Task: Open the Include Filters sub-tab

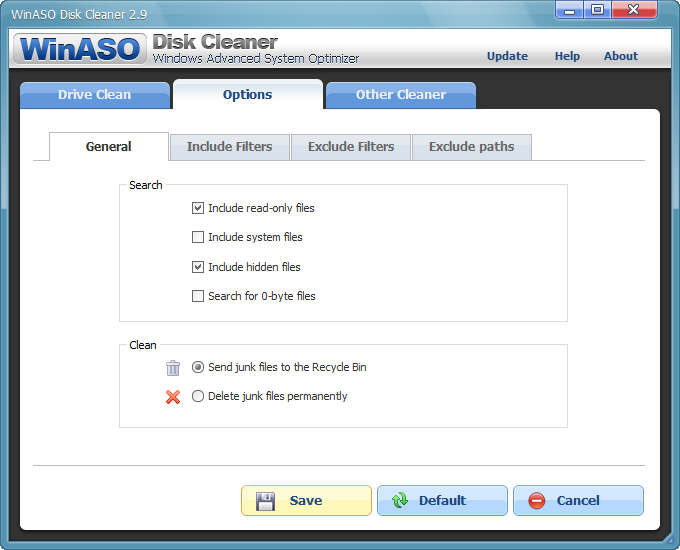Action: click(229, 147)
